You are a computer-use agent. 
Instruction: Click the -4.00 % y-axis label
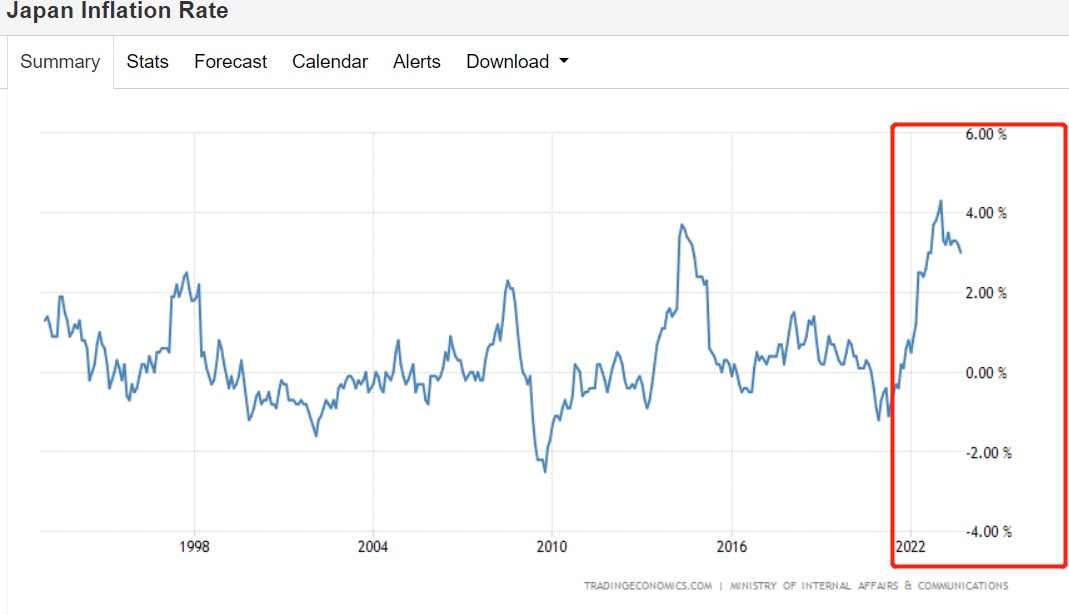(989, 532)
